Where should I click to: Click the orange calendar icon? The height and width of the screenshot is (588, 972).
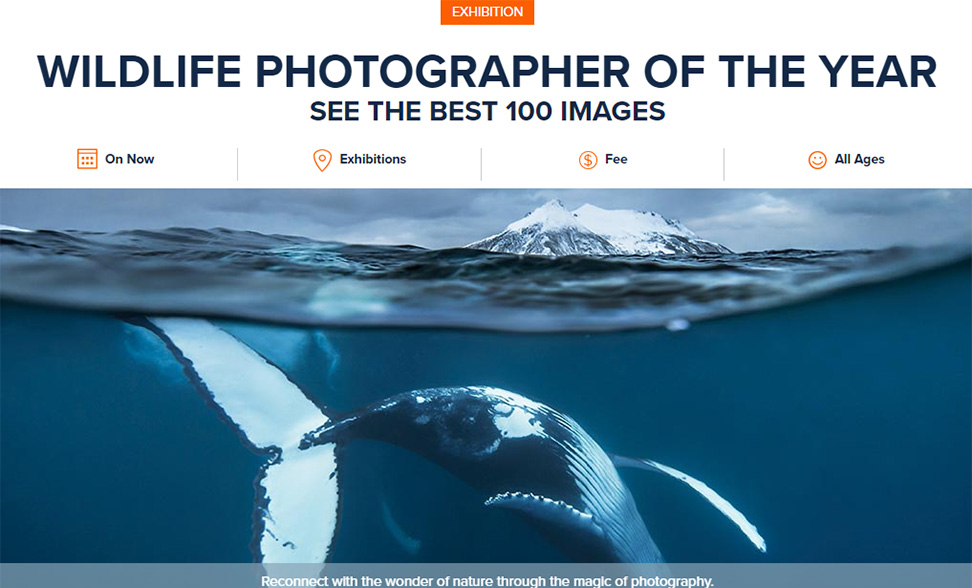87,159
